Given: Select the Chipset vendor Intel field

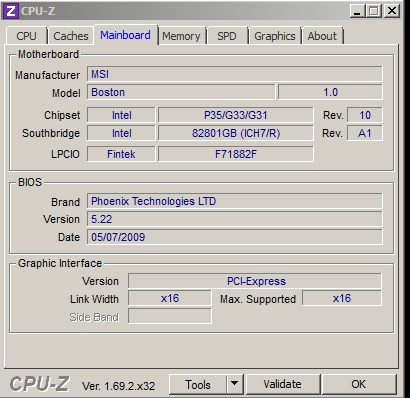Looking at the screenshot, I should [x=121, y=115].
